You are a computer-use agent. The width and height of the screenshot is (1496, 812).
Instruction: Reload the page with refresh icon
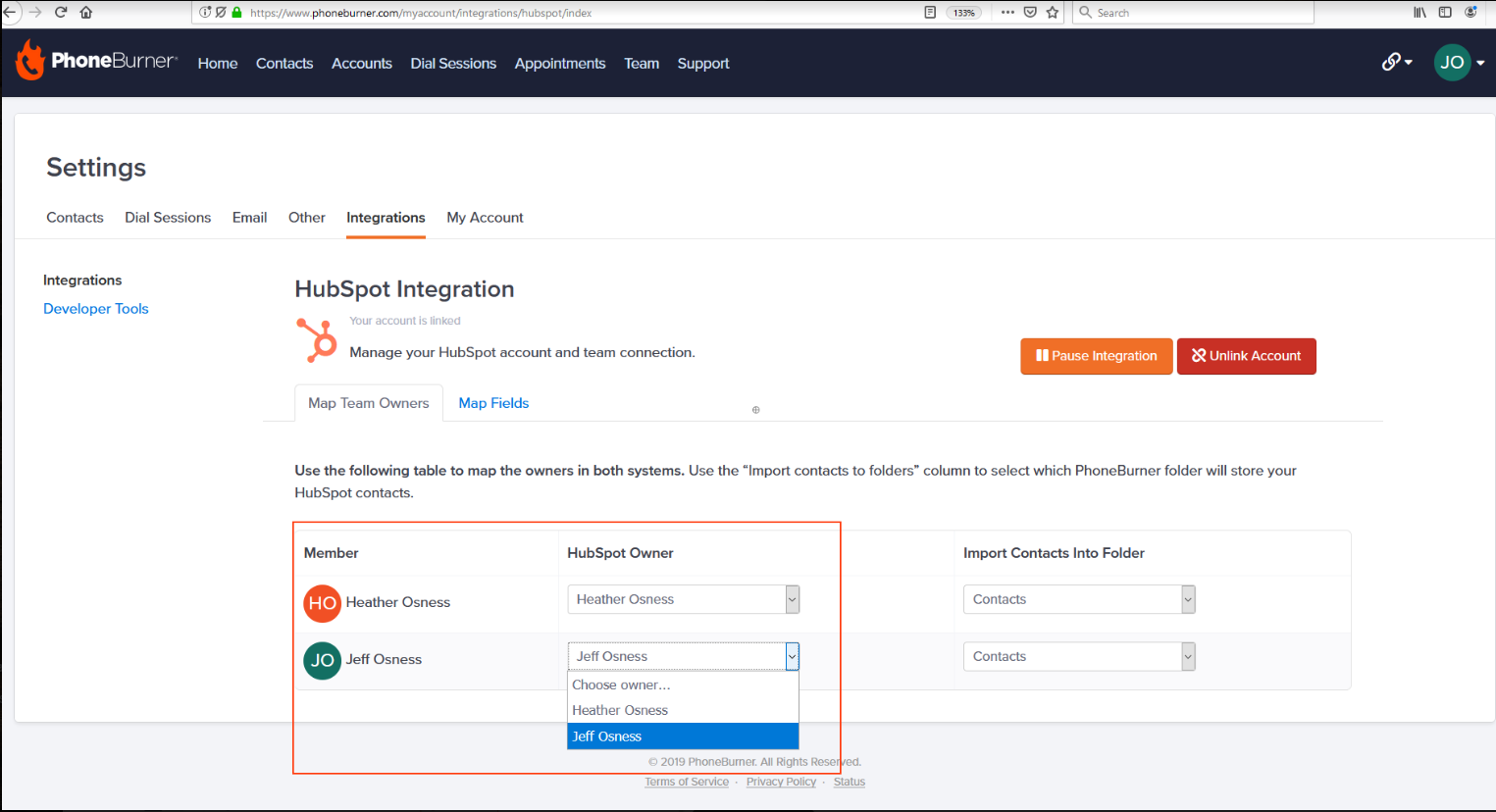61,13
